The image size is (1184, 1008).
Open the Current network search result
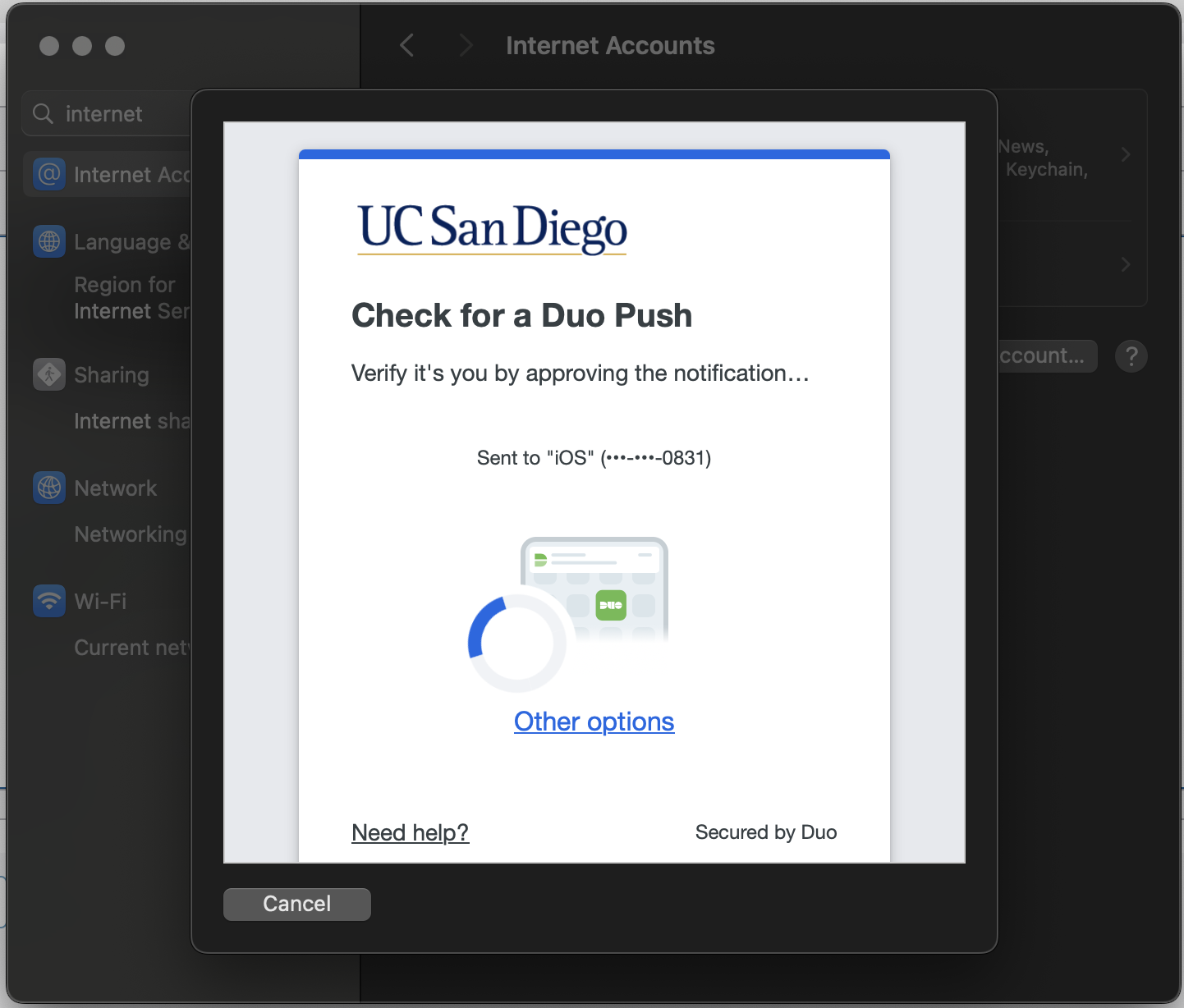pyautogui.click(x=131, y=648)
